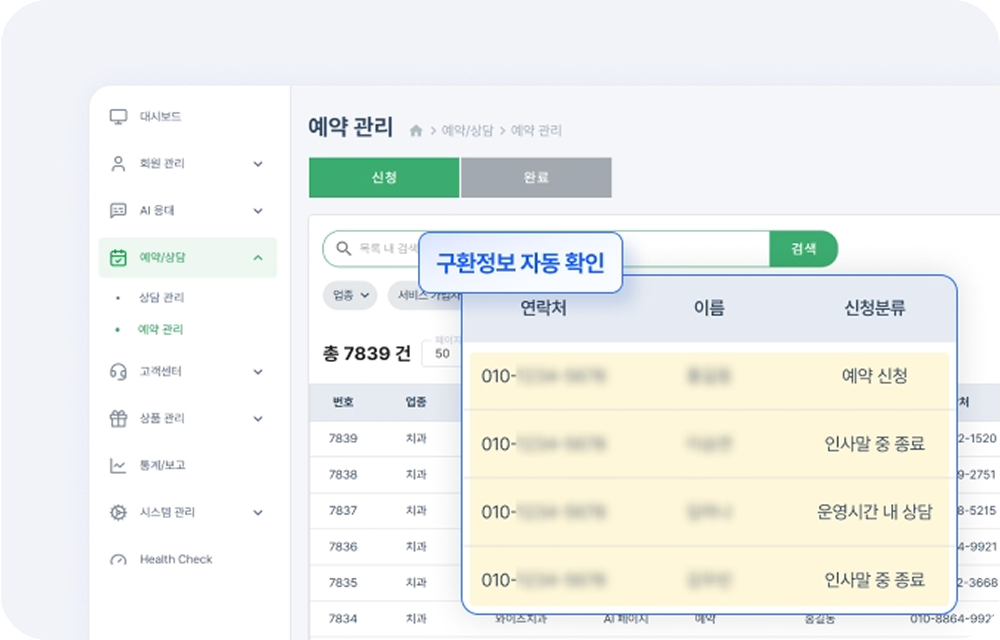Screen dimensions: 1000x640
Task: Open the page size 50 dropdown
Action: click(x=441, y=354)
